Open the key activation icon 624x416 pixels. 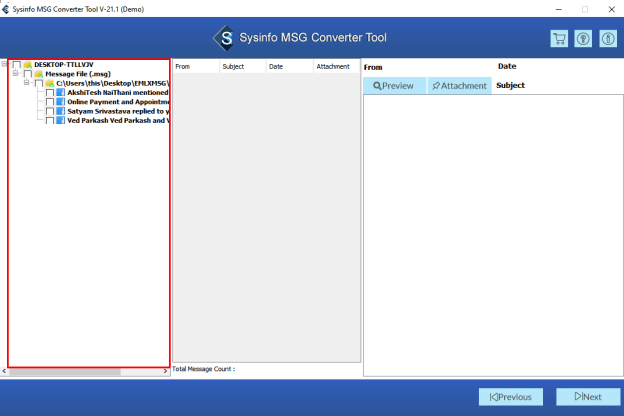click(583, 39)
